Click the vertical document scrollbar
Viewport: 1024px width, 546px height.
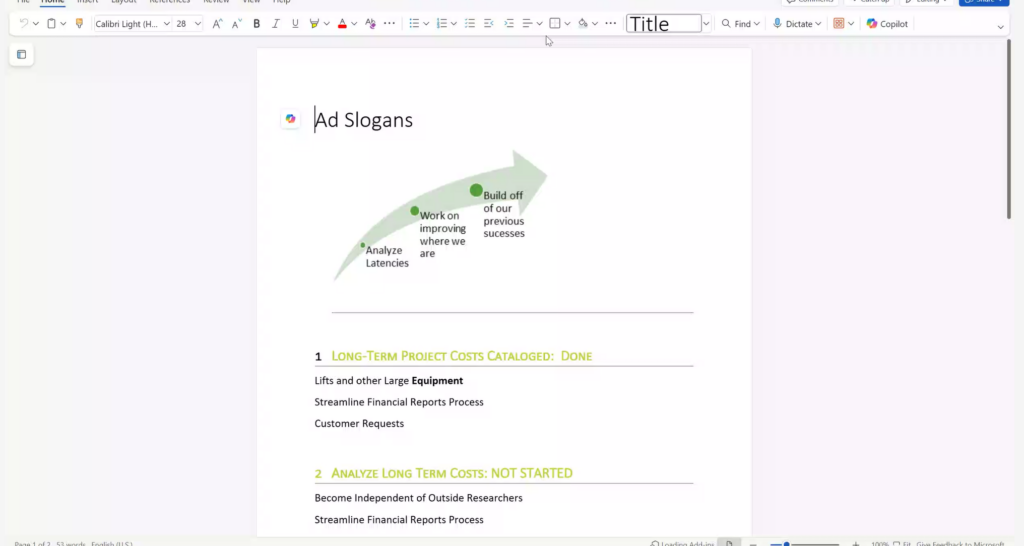1009,129
